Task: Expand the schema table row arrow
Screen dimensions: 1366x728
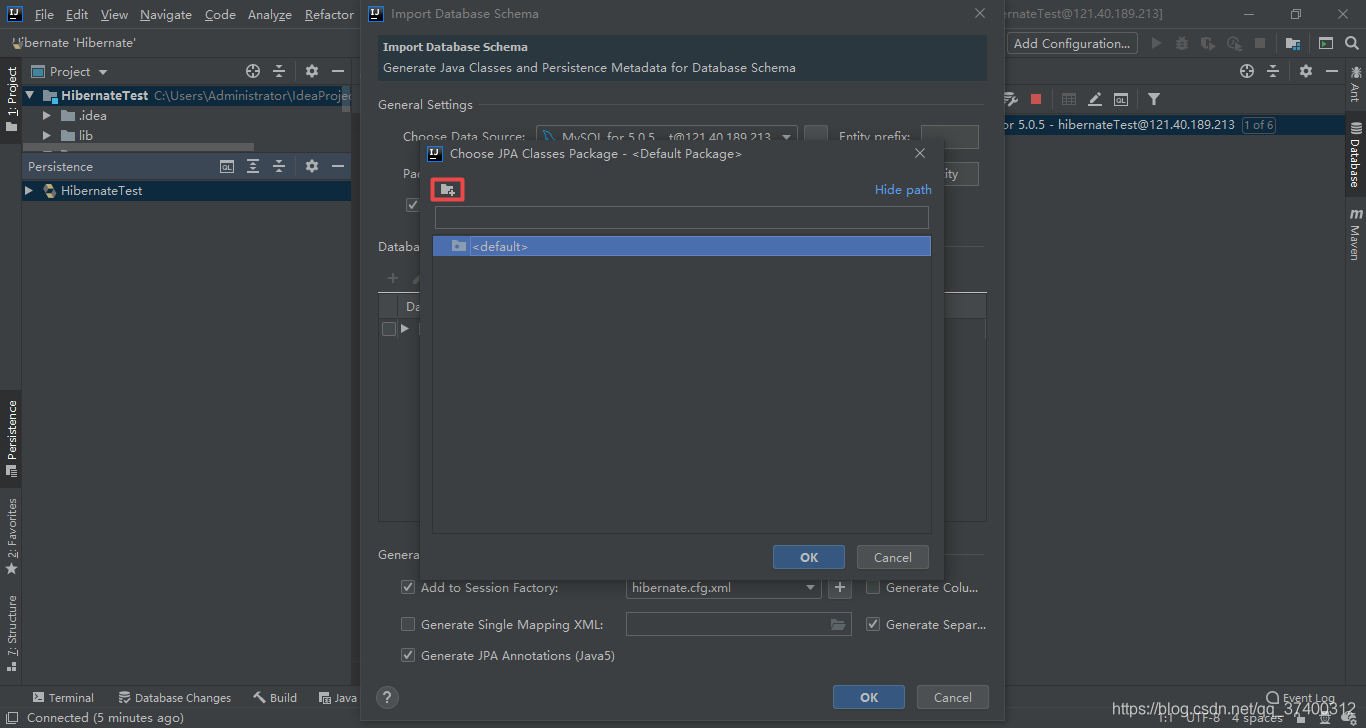Action: tap(405, 329)
